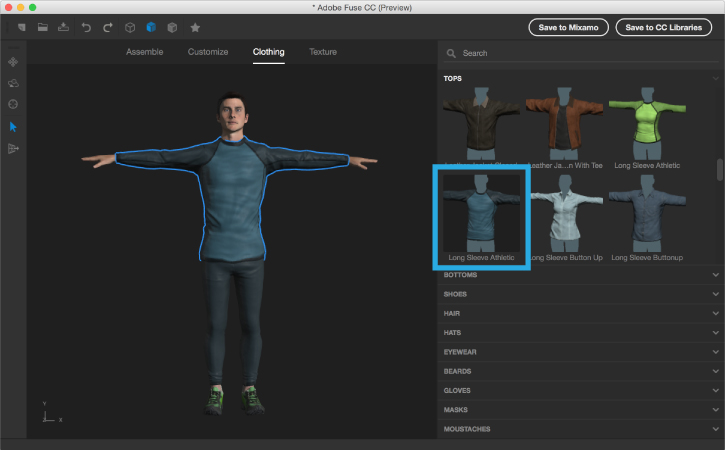
Task: Select the move pan tool in sidebar
Action: click(x=13, y=62)
